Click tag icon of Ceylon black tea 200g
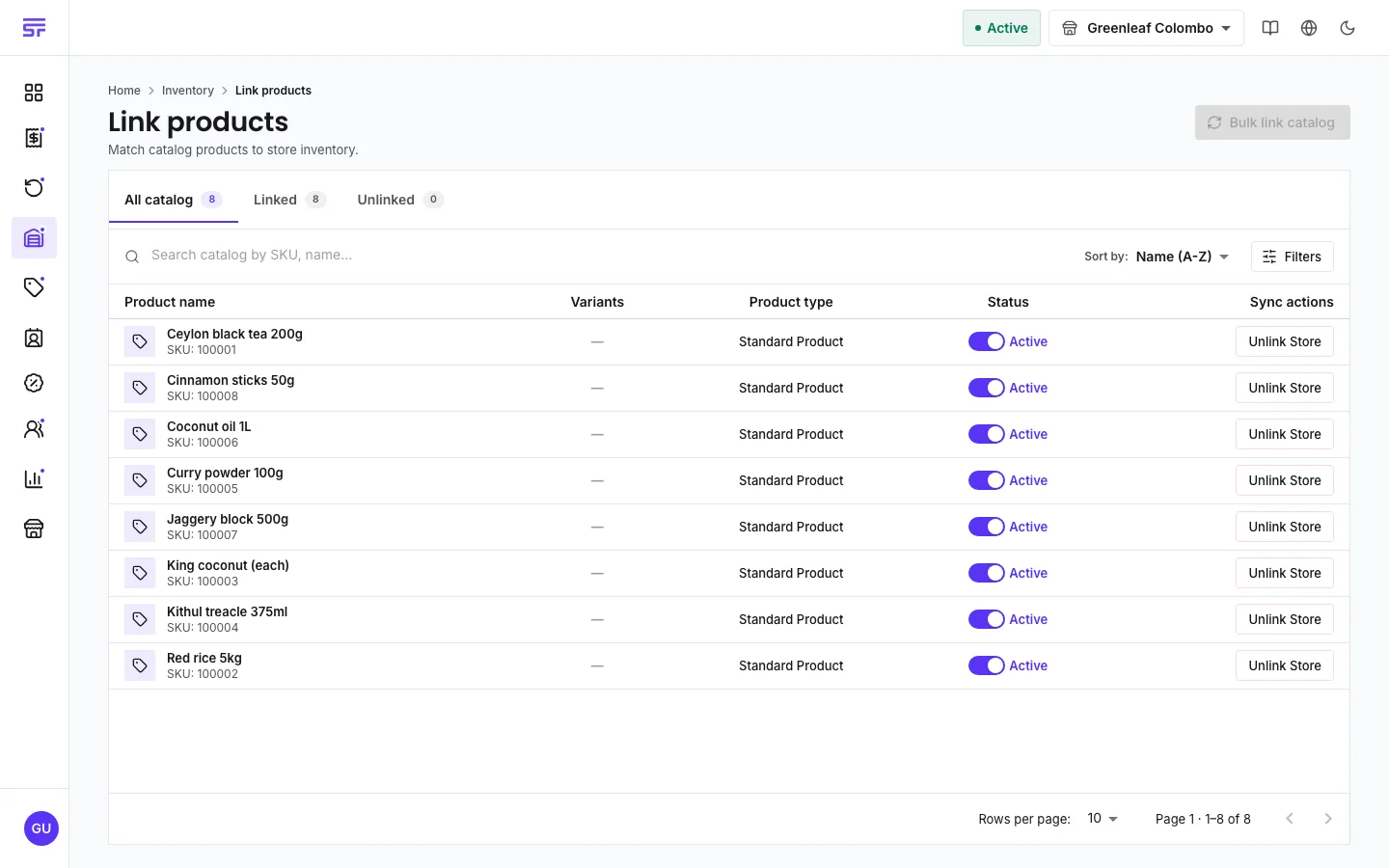The image size is (1389, 868). (x=140, y=341)
